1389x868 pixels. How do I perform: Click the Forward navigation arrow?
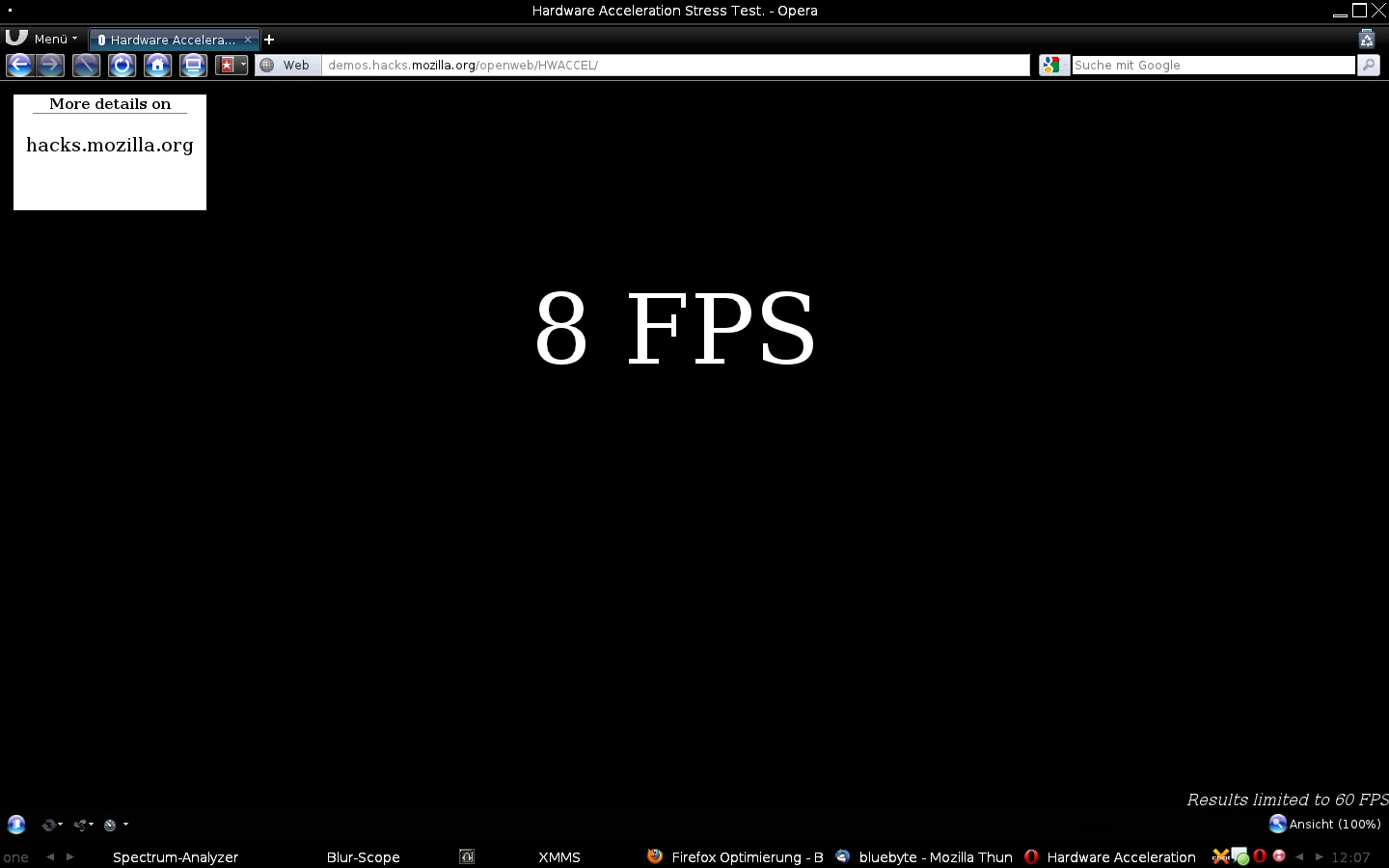pos(51,66)
